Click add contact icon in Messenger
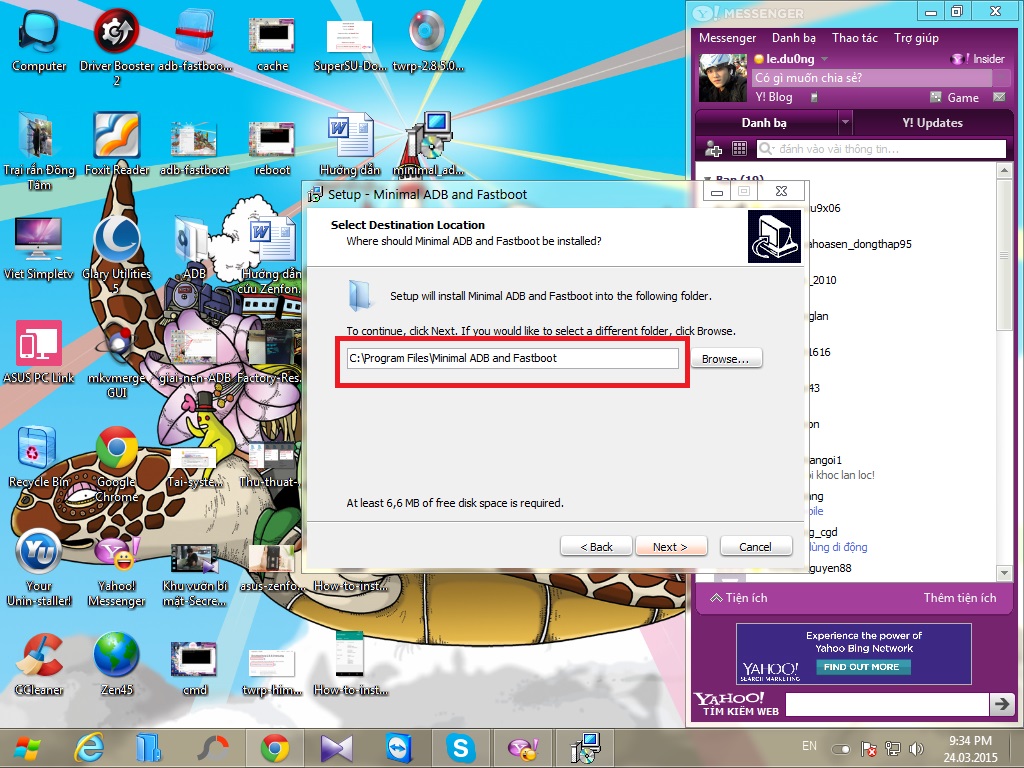Viewport: 1024px width, 768px height. pyautogui.click(x=713, y=150)
